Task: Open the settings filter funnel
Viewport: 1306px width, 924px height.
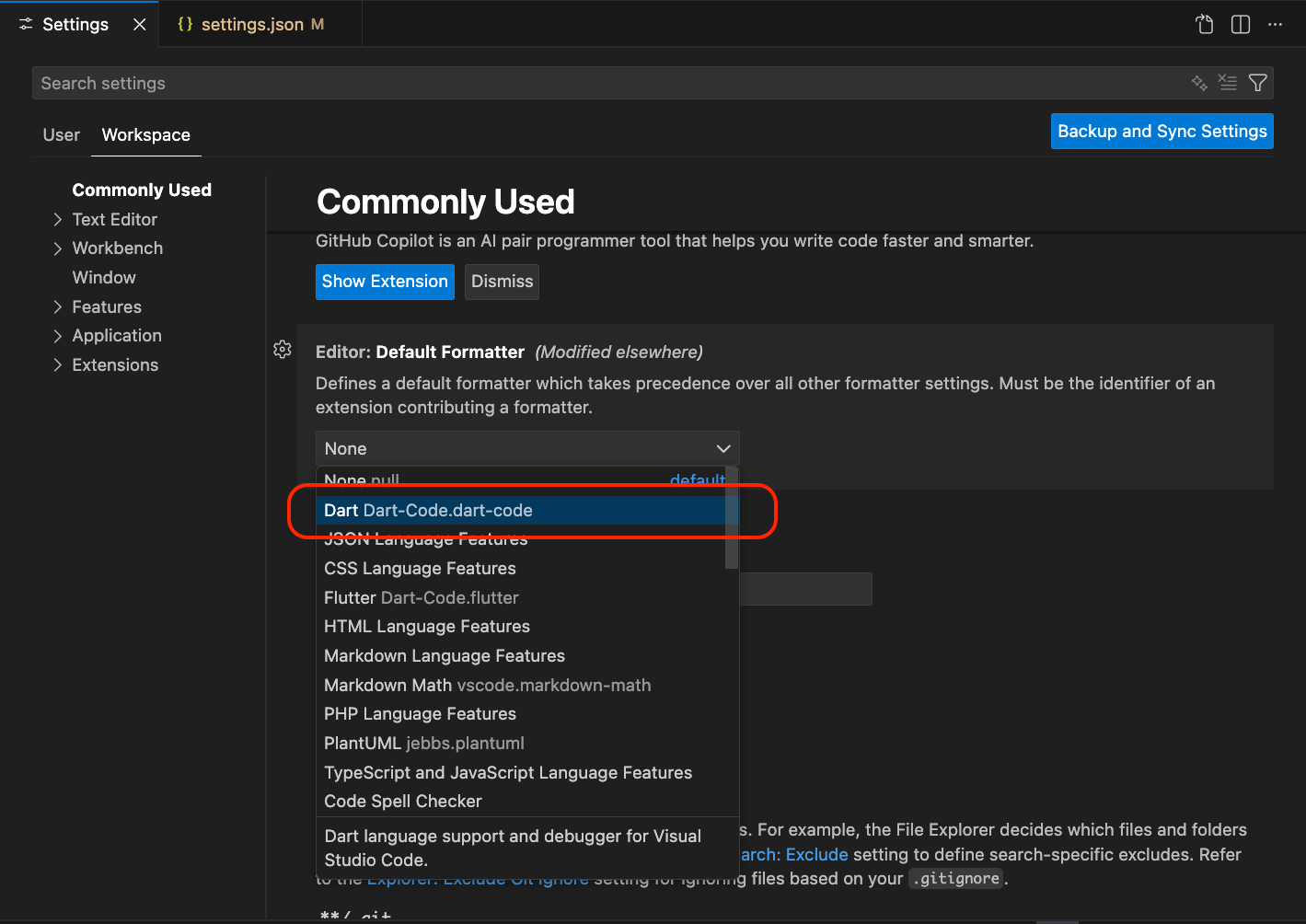Action: coord(1257,83)
